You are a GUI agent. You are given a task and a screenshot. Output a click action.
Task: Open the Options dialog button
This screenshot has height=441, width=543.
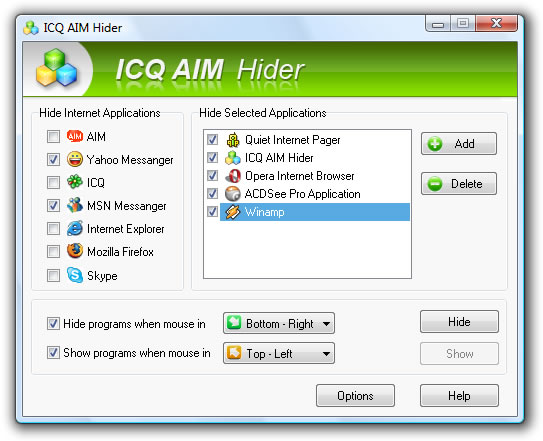tap(355, 395)
